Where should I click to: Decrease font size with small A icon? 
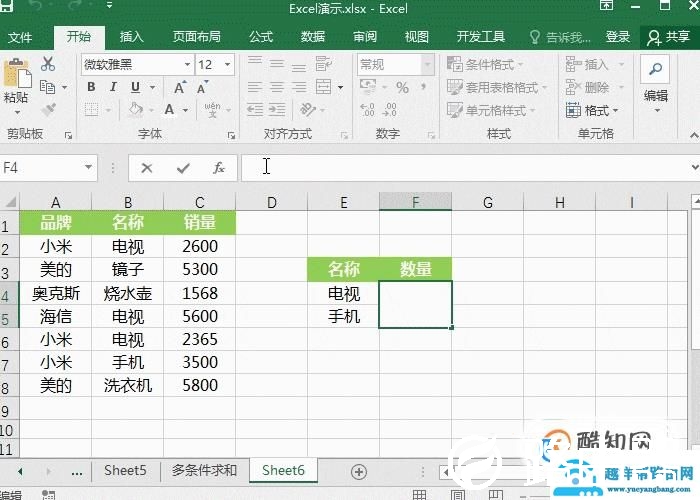point(202,87)
